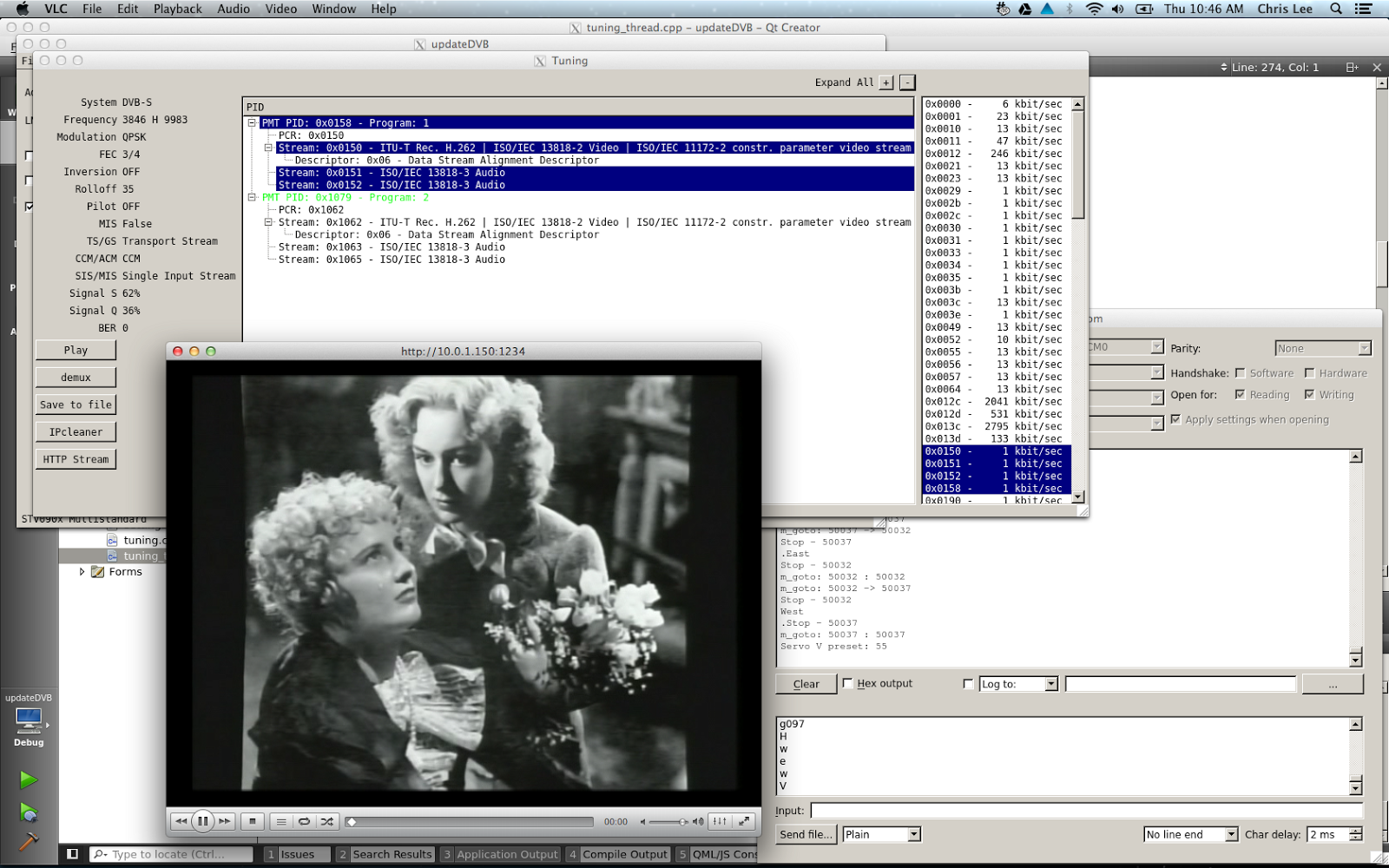Open the Plain format dropdown
Viewport: 1389px width, 868px height.
[881, 834]
